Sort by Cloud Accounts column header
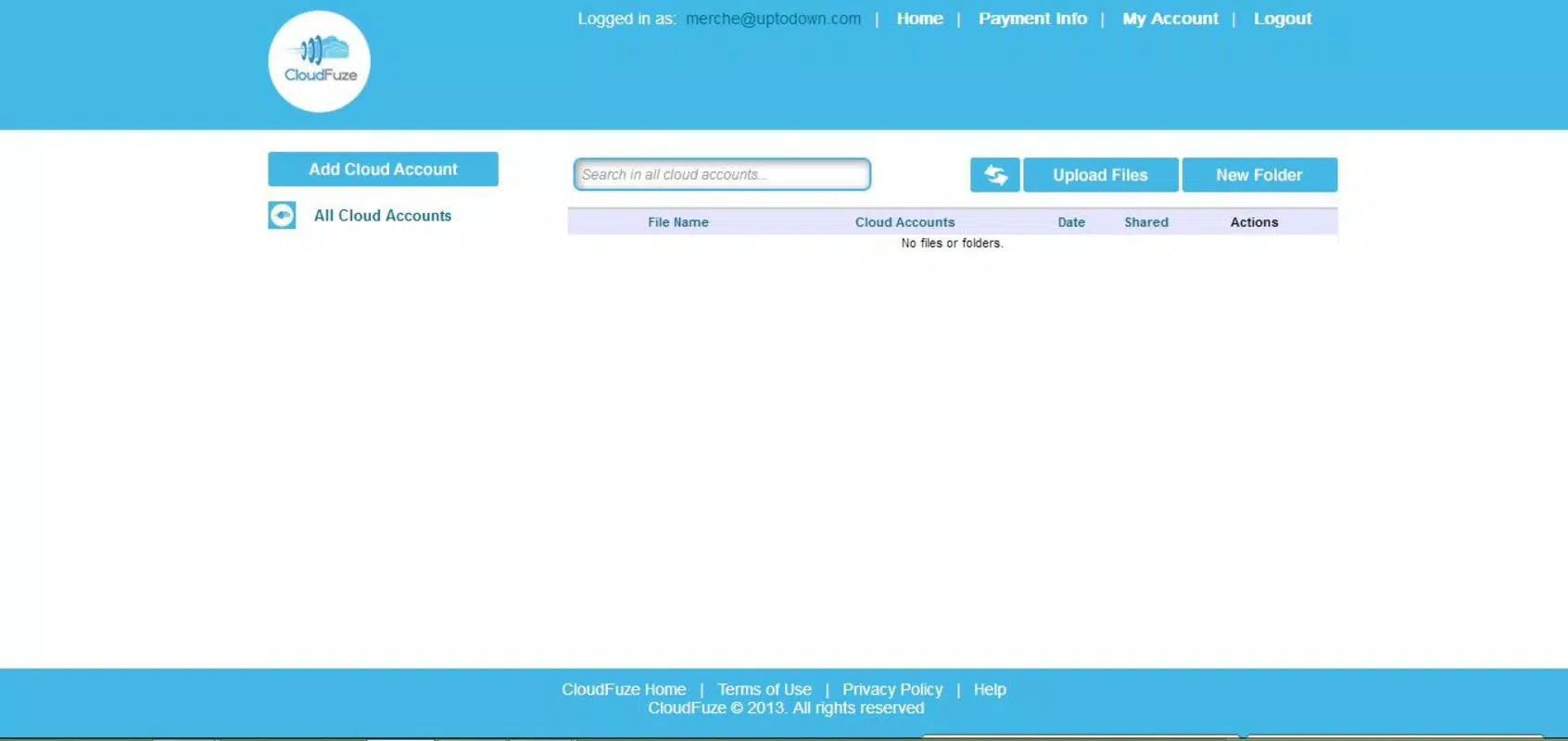The image size is (1568, 741). [904, 222]
